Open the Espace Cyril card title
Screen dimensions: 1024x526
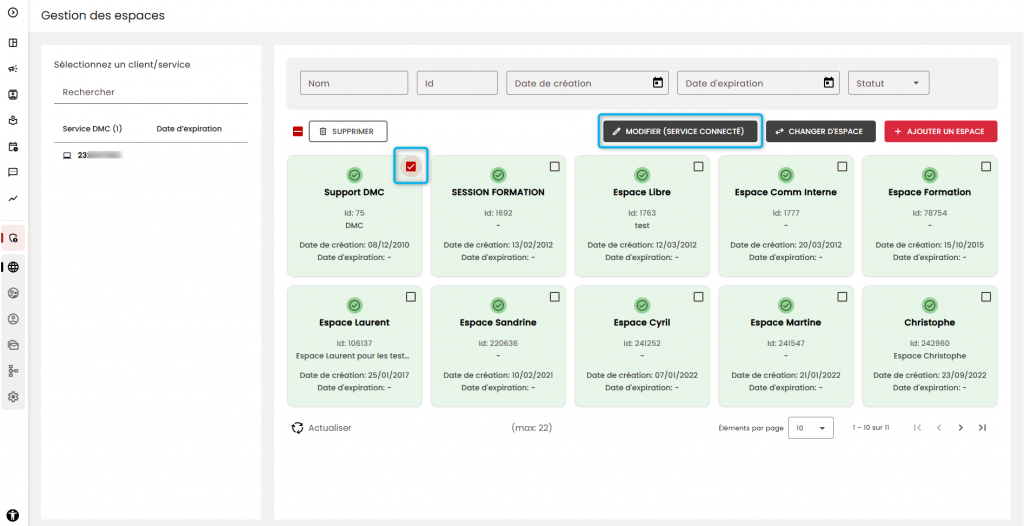(x=642, y=322)
